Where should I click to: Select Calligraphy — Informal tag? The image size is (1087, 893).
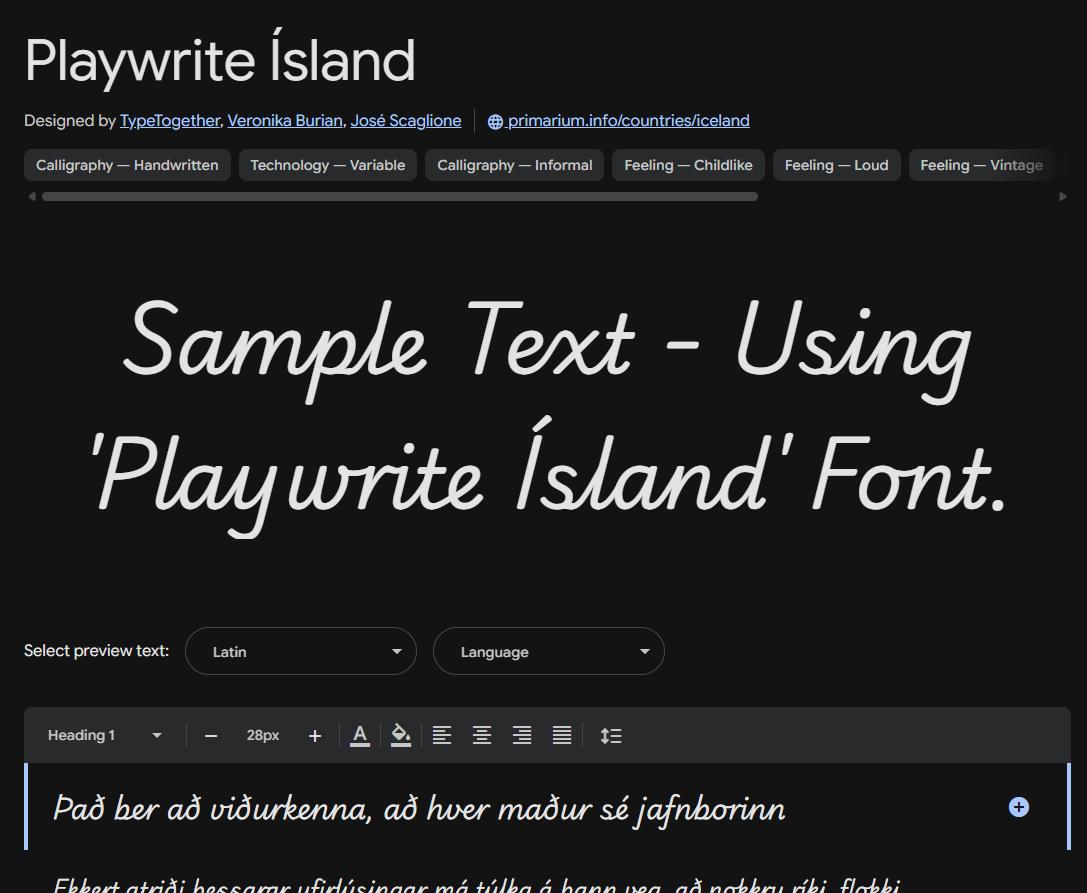point(514,165)
